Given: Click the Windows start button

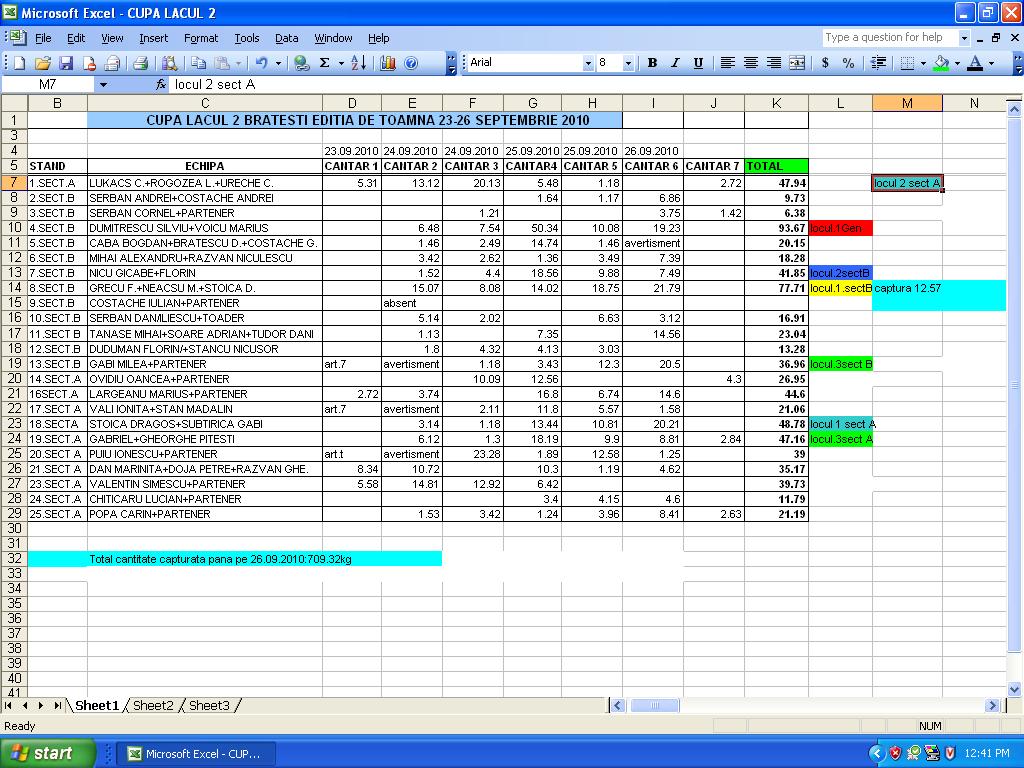Looking at the screenshot, I should point(47,753).
